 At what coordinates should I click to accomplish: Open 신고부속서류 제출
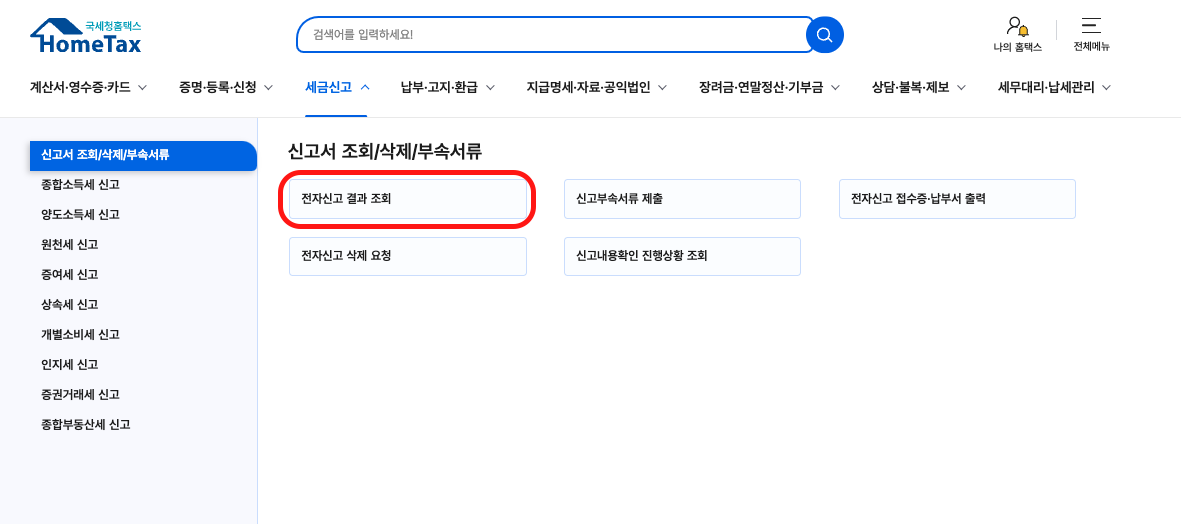point(682,199)
